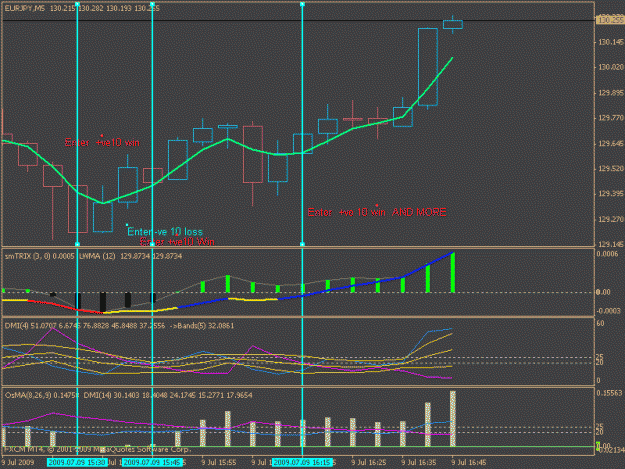
Task: Select the cyan 'Enter -ve 10 loss' annotation
Action: [x=165, y=232]
